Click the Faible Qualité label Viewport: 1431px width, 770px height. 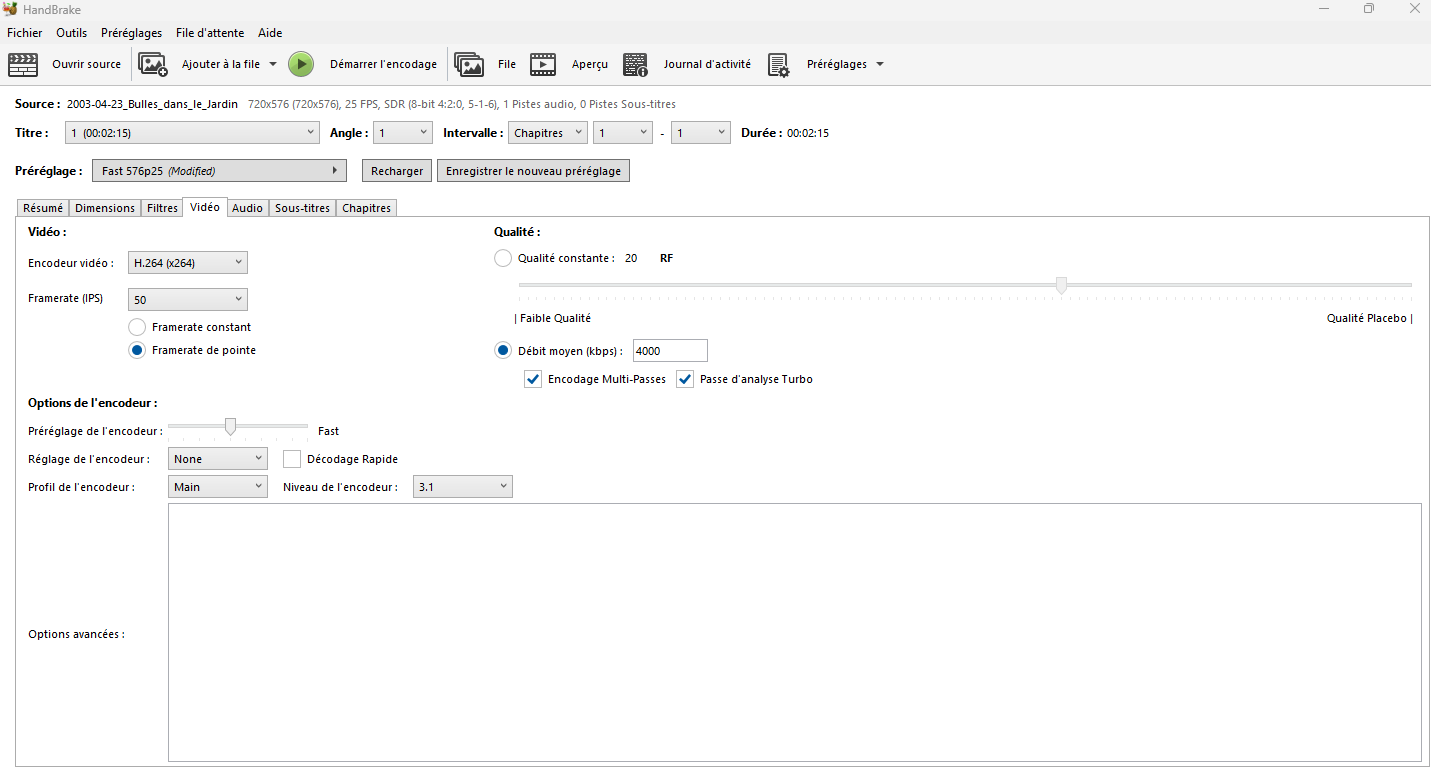[x=553, y=318]
